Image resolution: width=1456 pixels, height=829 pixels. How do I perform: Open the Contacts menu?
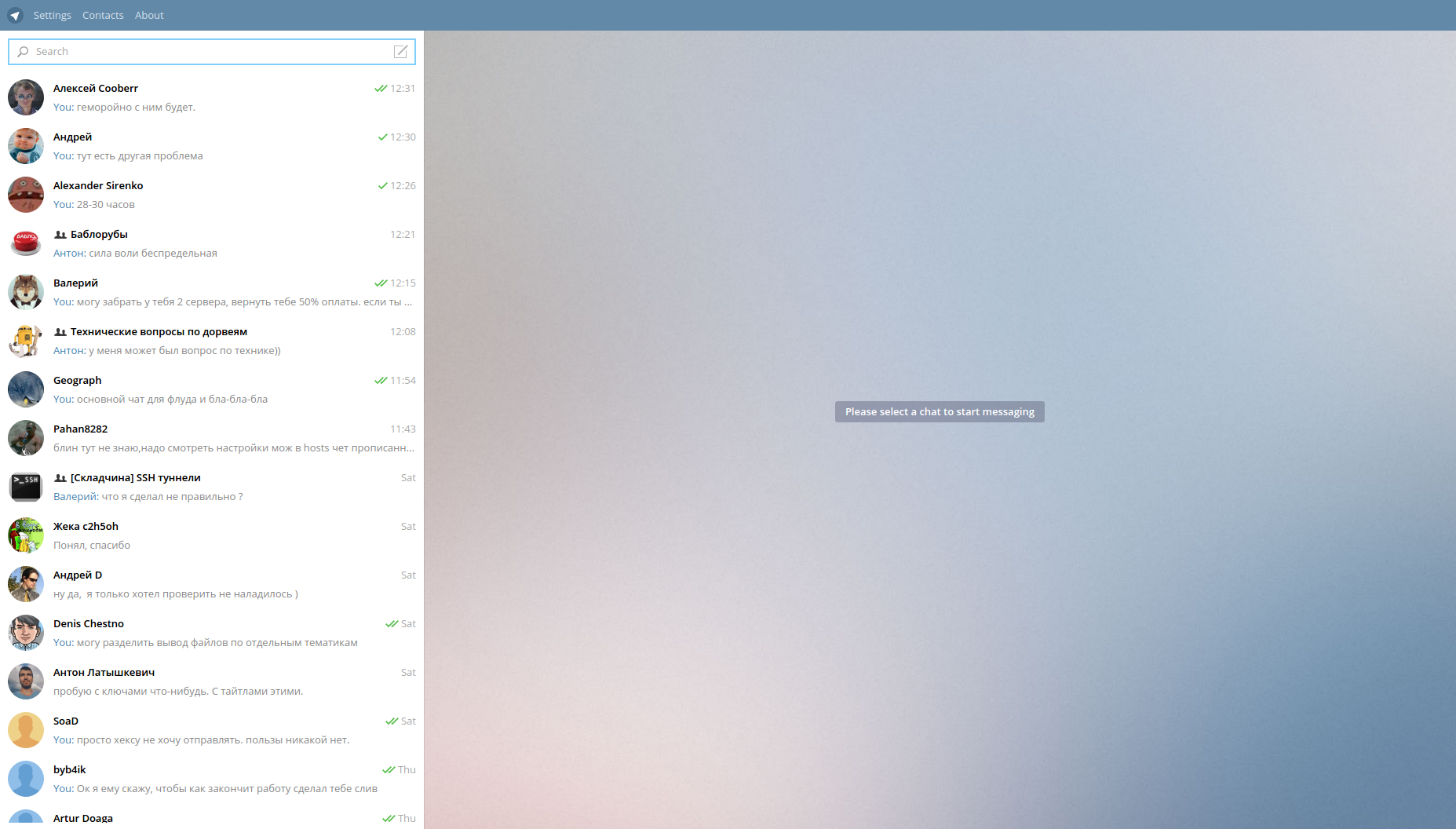[x=103, y=15]
